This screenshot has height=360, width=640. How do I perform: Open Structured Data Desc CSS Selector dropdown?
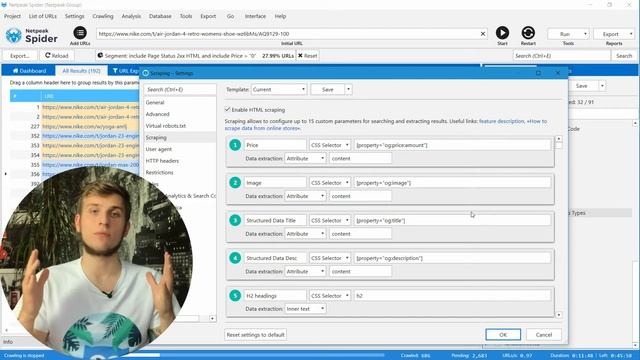pos(330,258)
